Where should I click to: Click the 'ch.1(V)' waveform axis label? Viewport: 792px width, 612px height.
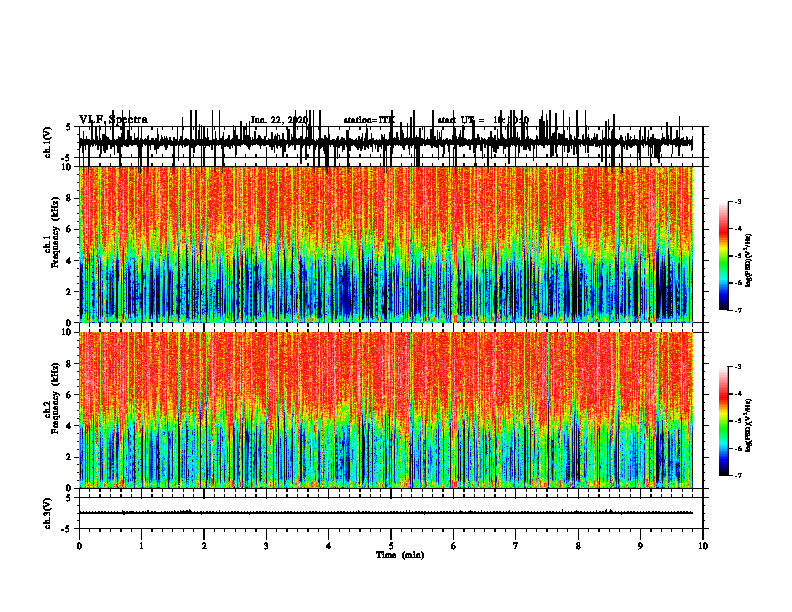click(x=48, y=143)
